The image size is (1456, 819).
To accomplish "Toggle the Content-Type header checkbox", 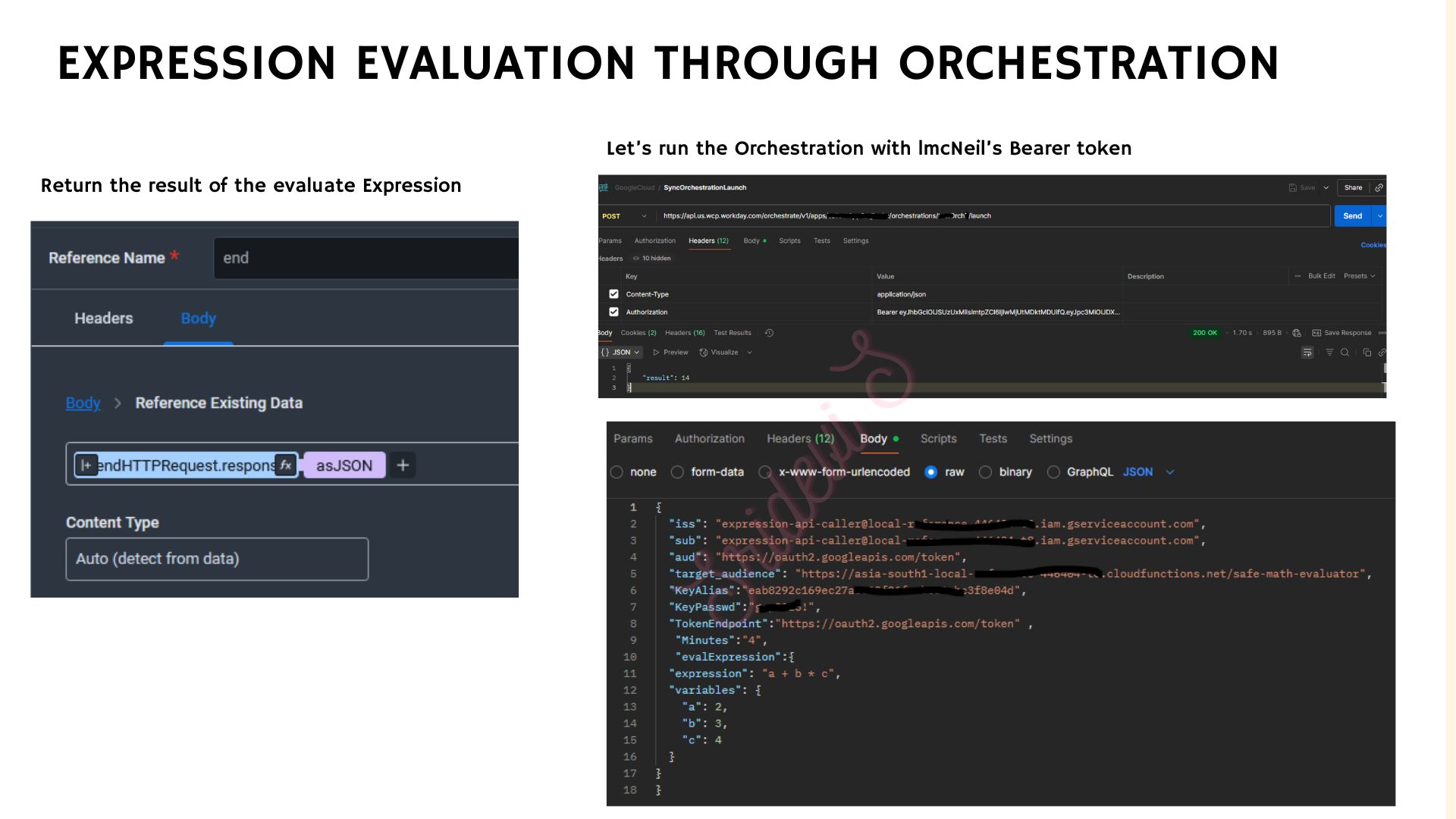I will pos(613,294).
